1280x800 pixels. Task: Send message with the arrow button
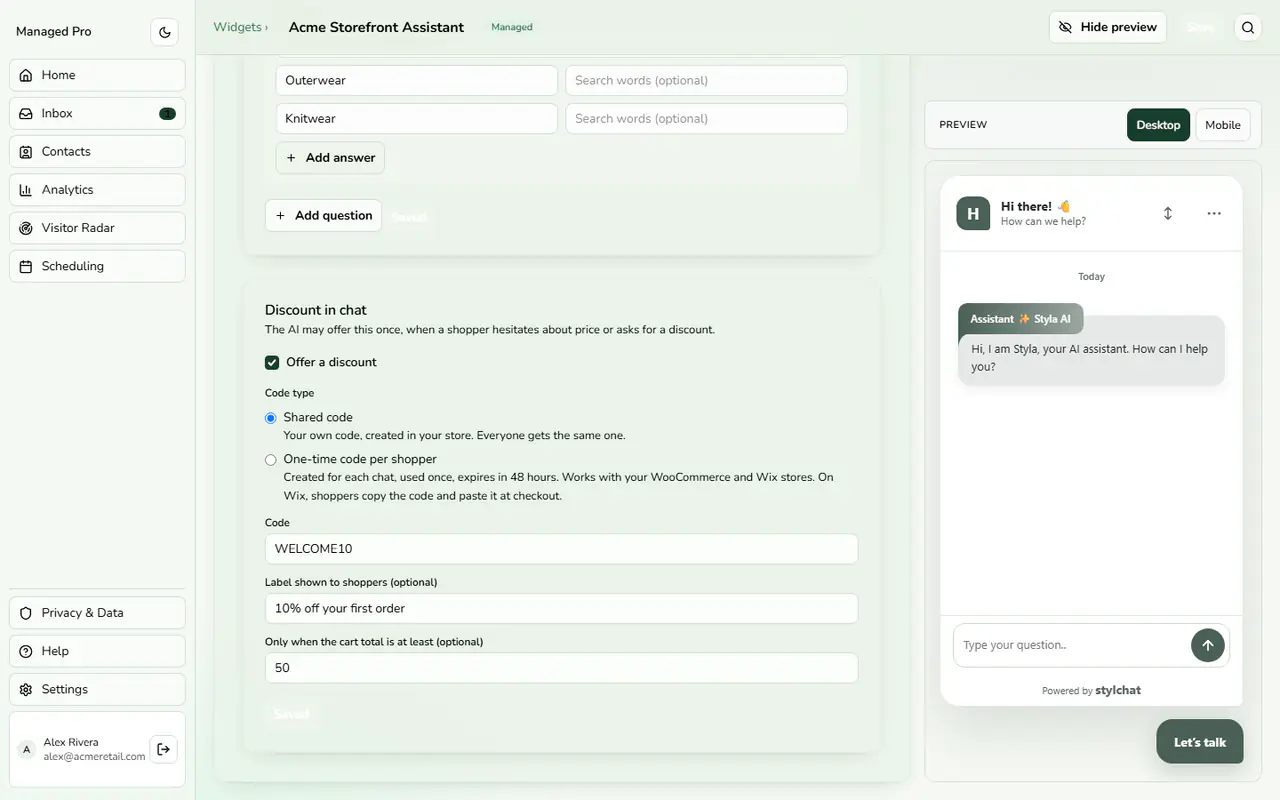point(1207,645)
